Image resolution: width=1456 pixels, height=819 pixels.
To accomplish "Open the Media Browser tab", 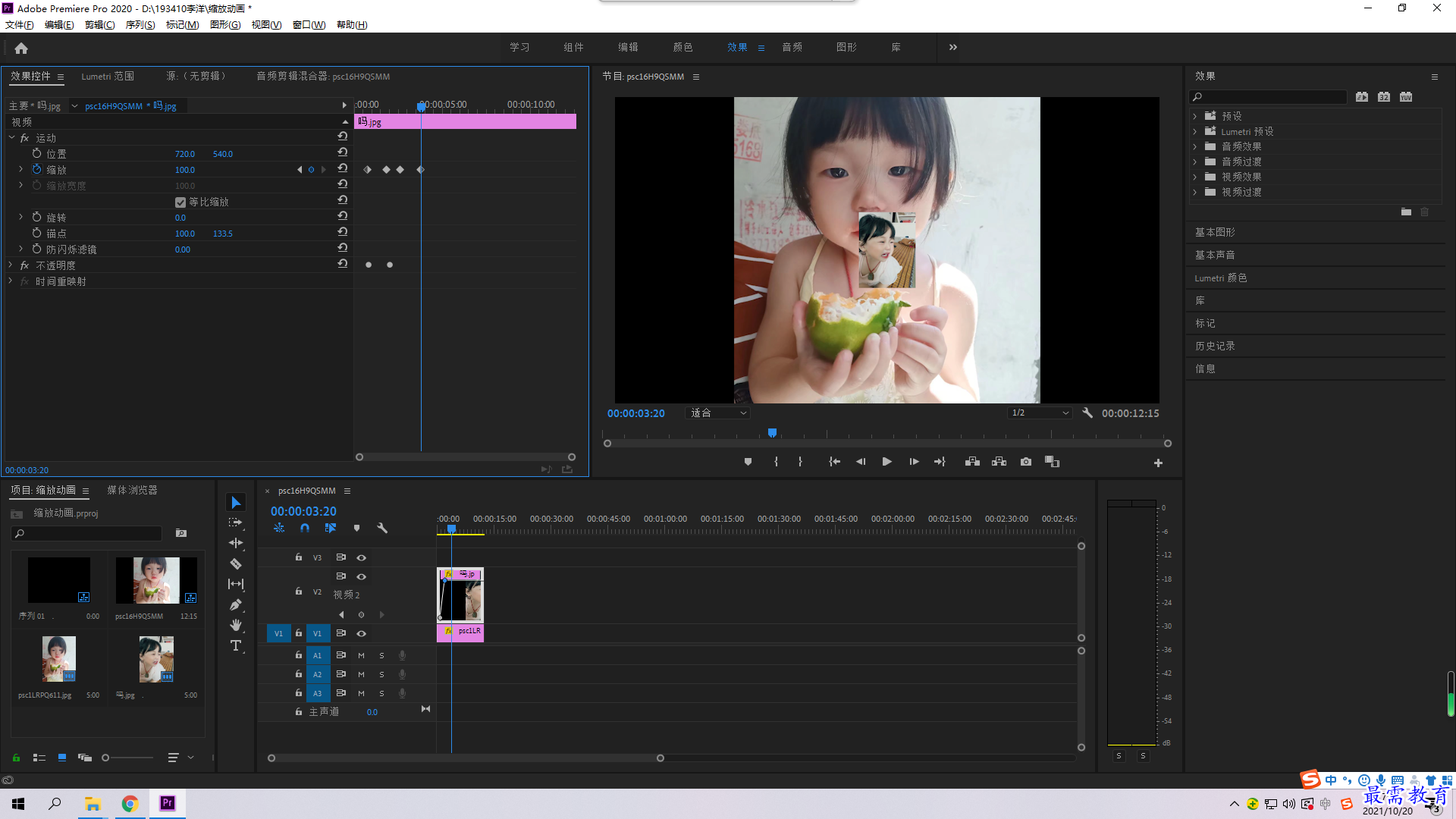I will [x=132, y=491].
